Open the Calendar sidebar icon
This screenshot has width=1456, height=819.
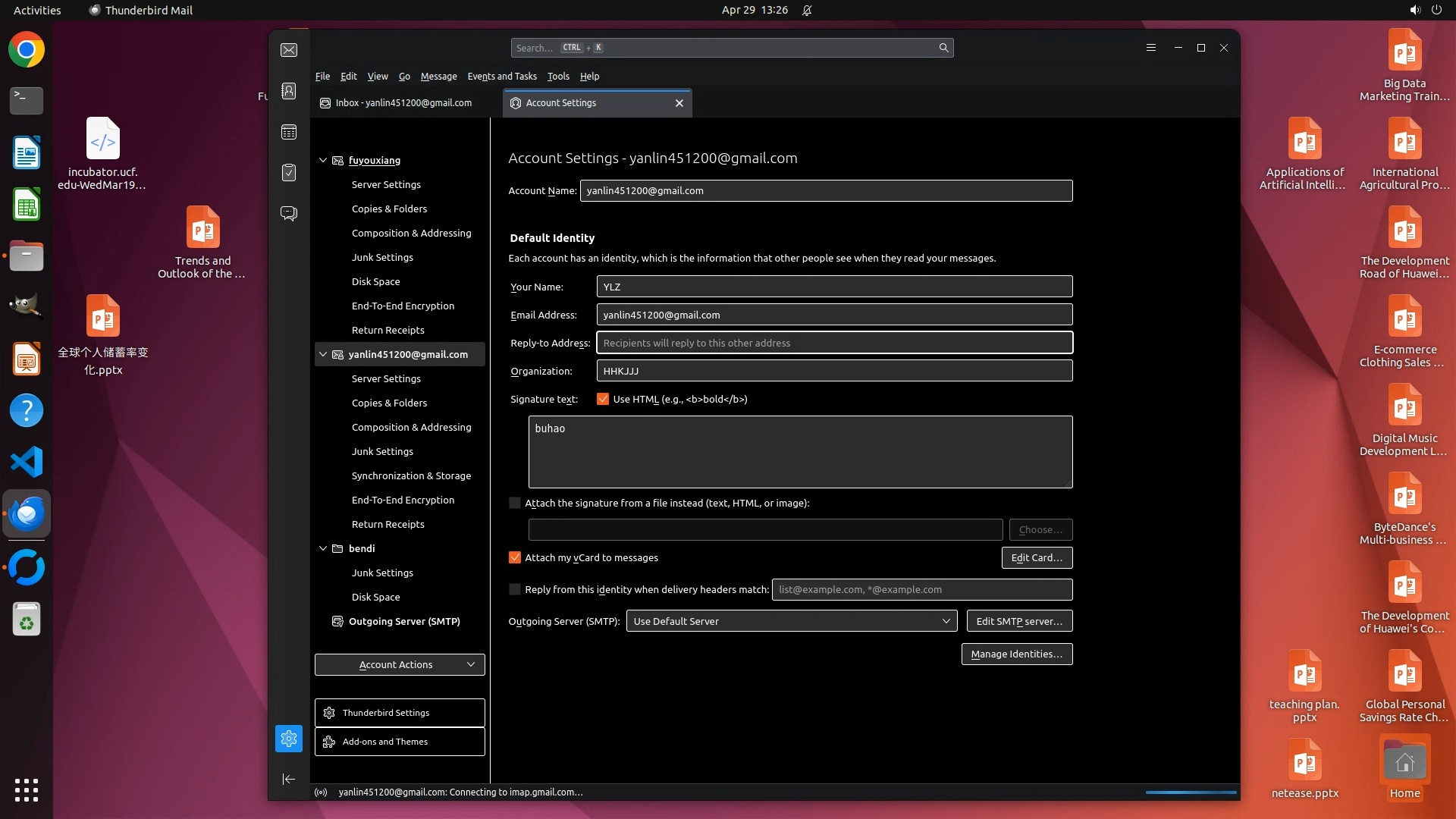(x=289, y=132)
